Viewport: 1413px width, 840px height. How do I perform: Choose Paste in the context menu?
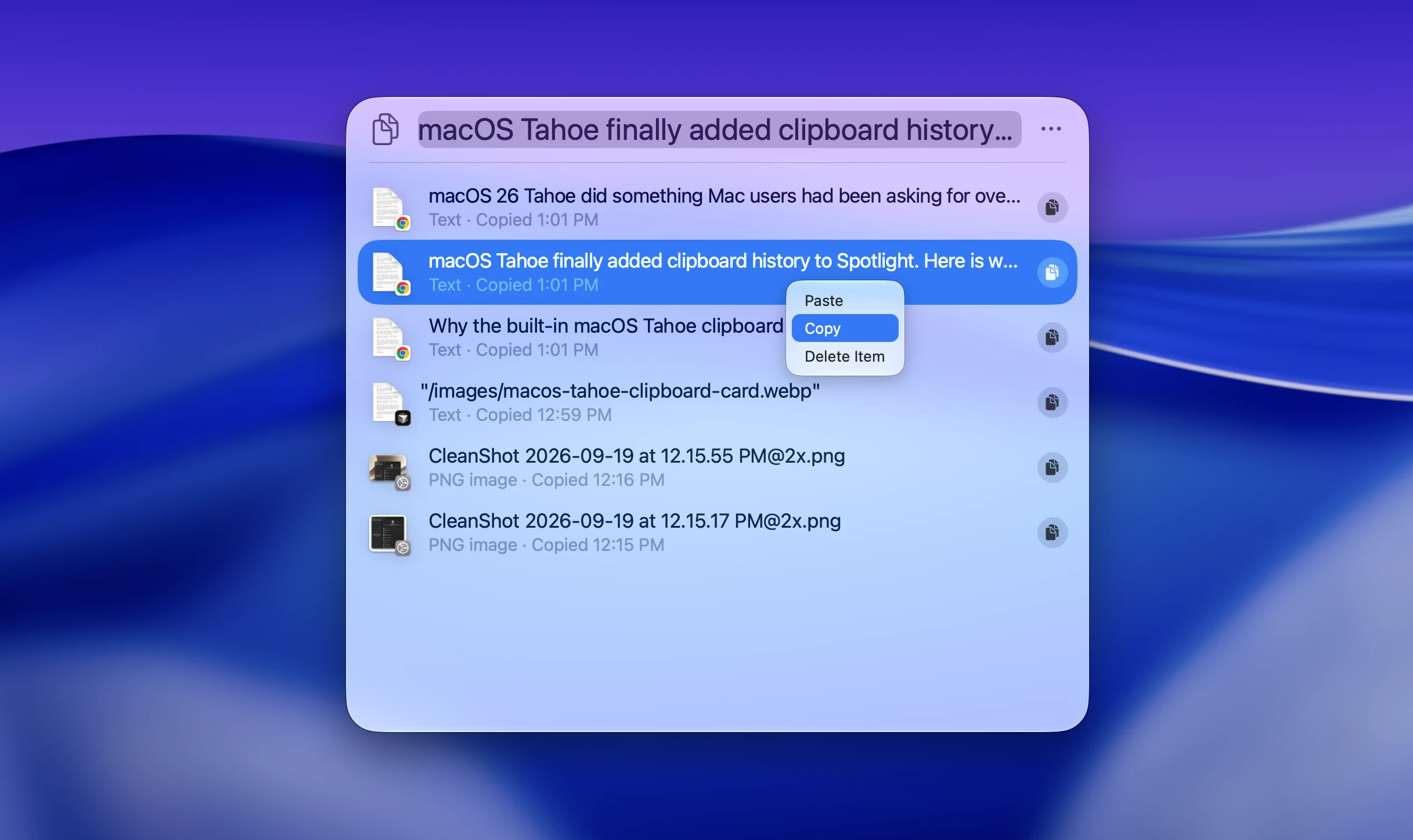(x=845, y=301)
